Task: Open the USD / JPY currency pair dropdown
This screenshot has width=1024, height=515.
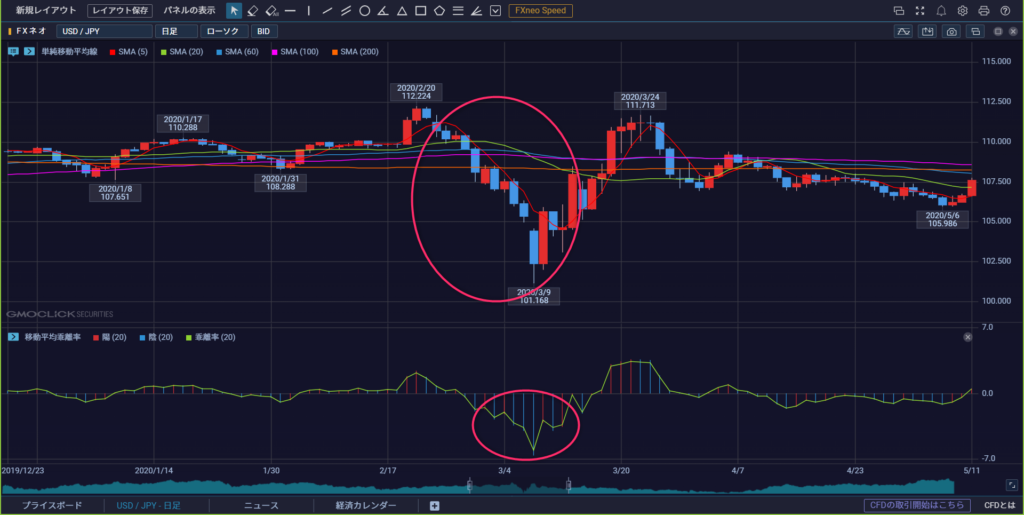Action: 104,31
